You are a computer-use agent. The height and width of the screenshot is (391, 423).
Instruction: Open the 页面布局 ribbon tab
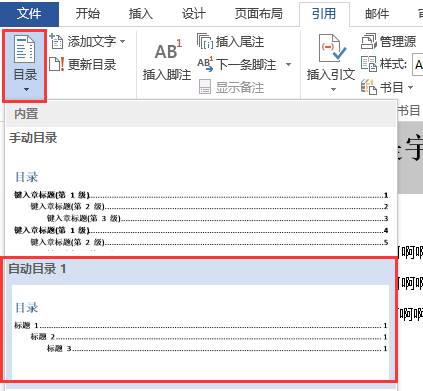[x=259, y=14]
